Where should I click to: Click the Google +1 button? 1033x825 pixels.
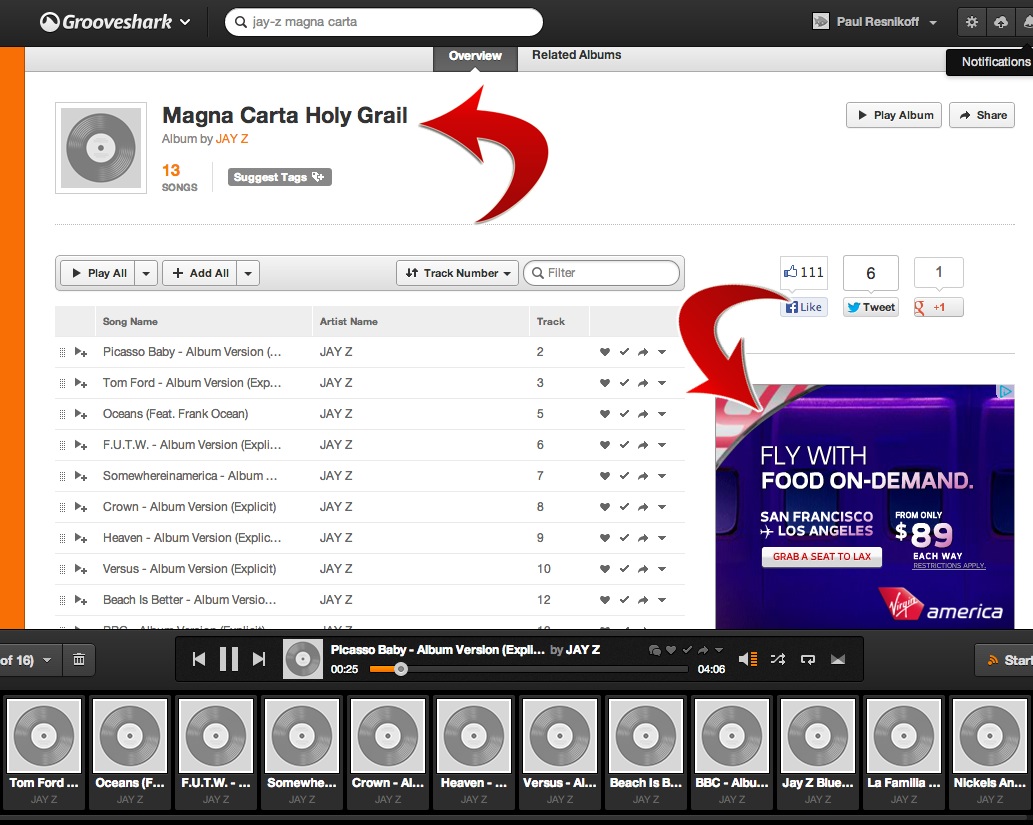point(938,307)
